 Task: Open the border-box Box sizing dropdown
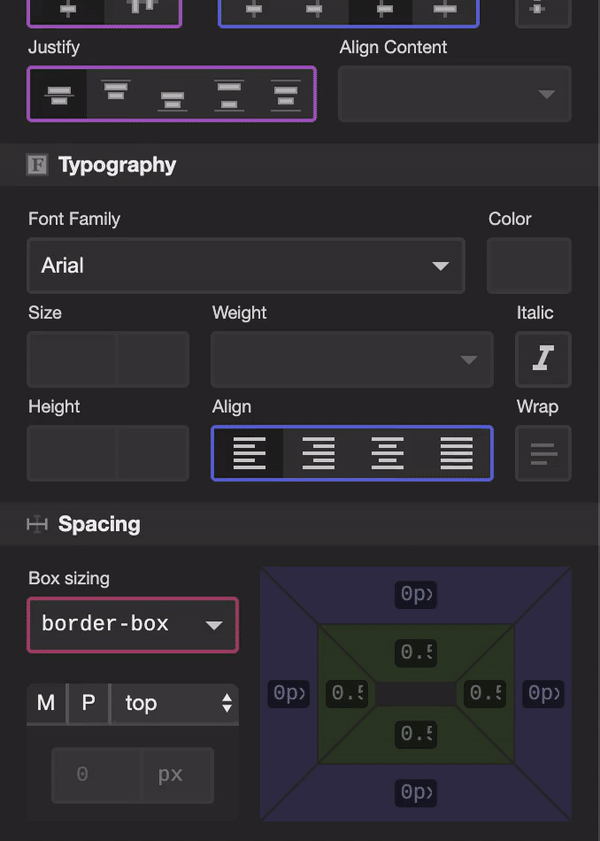(x=132, y=625)
